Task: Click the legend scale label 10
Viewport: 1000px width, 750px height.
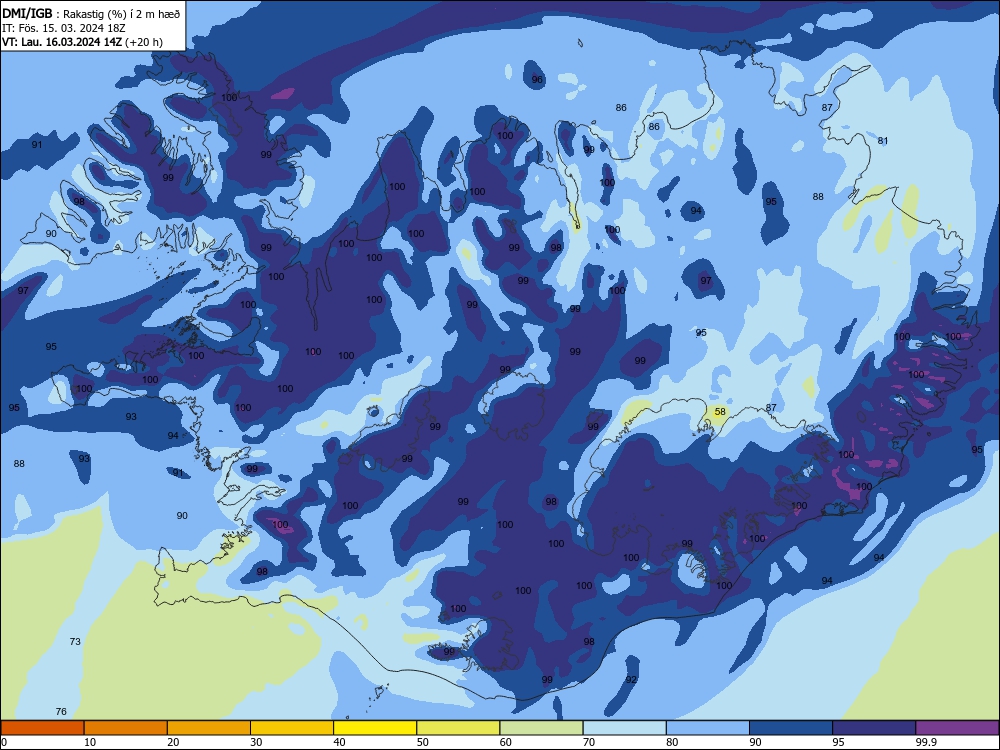Action: pyautogui.click(x=90, y=742)
